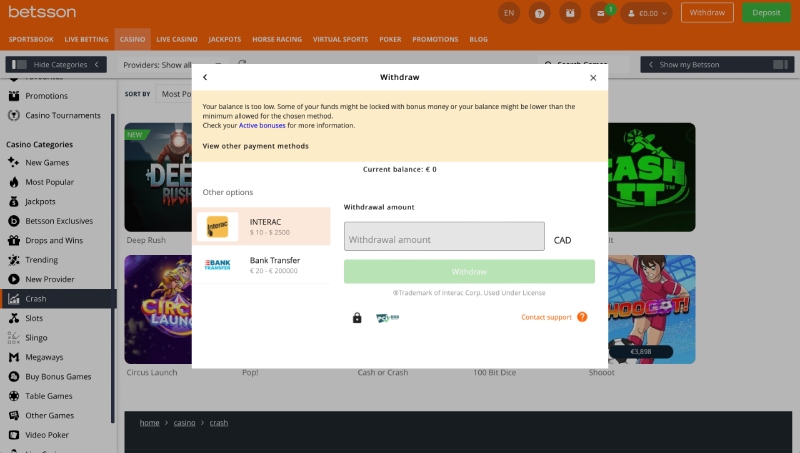
Task: Click crash breadcrumb link
Action: [x=219, y=422]
